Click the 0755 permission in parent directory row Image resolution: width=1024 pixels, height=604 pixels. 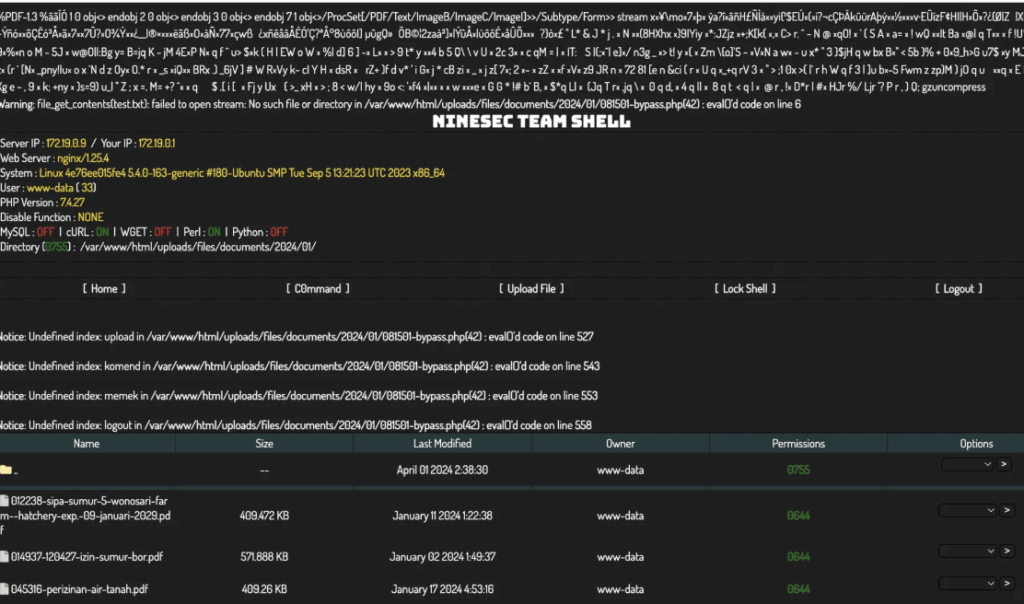(798, 470)
